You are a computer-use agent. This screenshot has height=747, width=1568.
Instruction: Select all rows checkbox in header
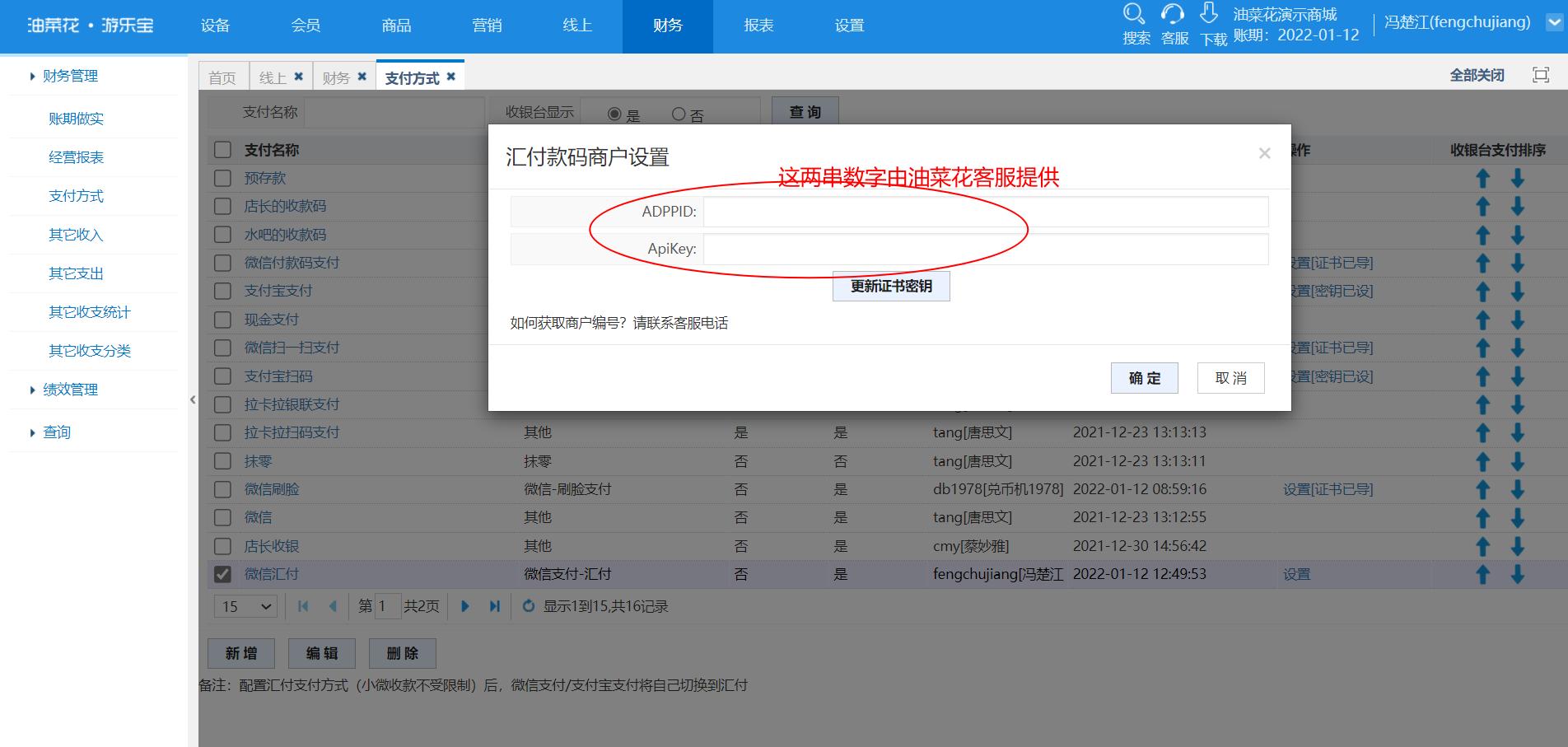tap(222, 150)
